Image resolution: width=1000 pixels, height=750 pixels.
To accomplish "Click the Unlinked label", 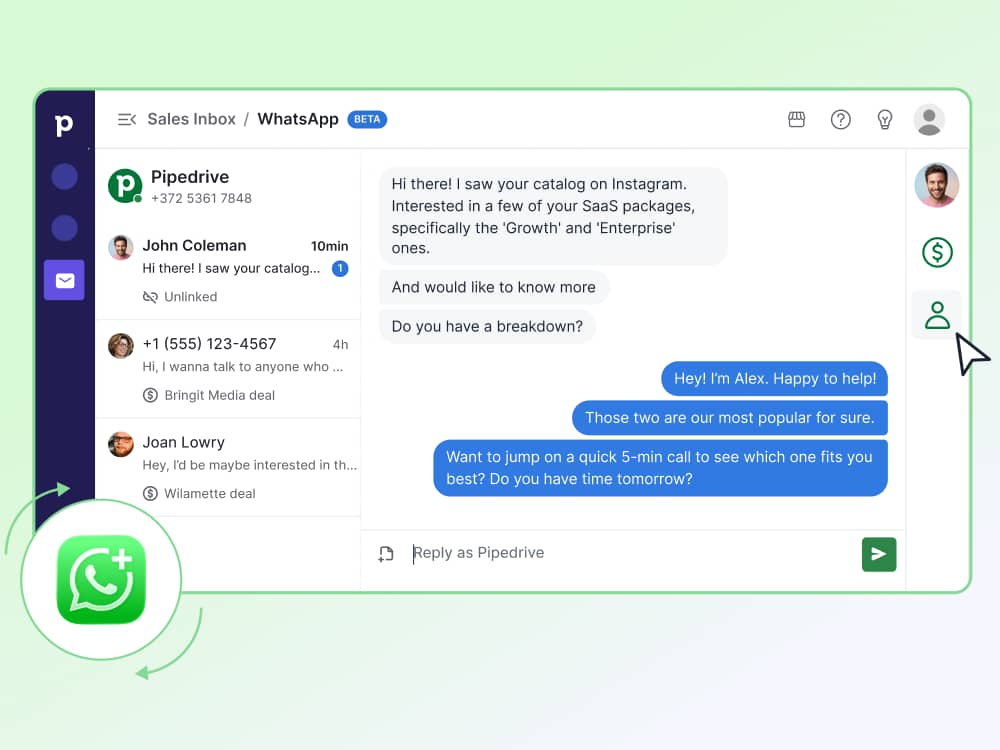I will click(191, 297).
